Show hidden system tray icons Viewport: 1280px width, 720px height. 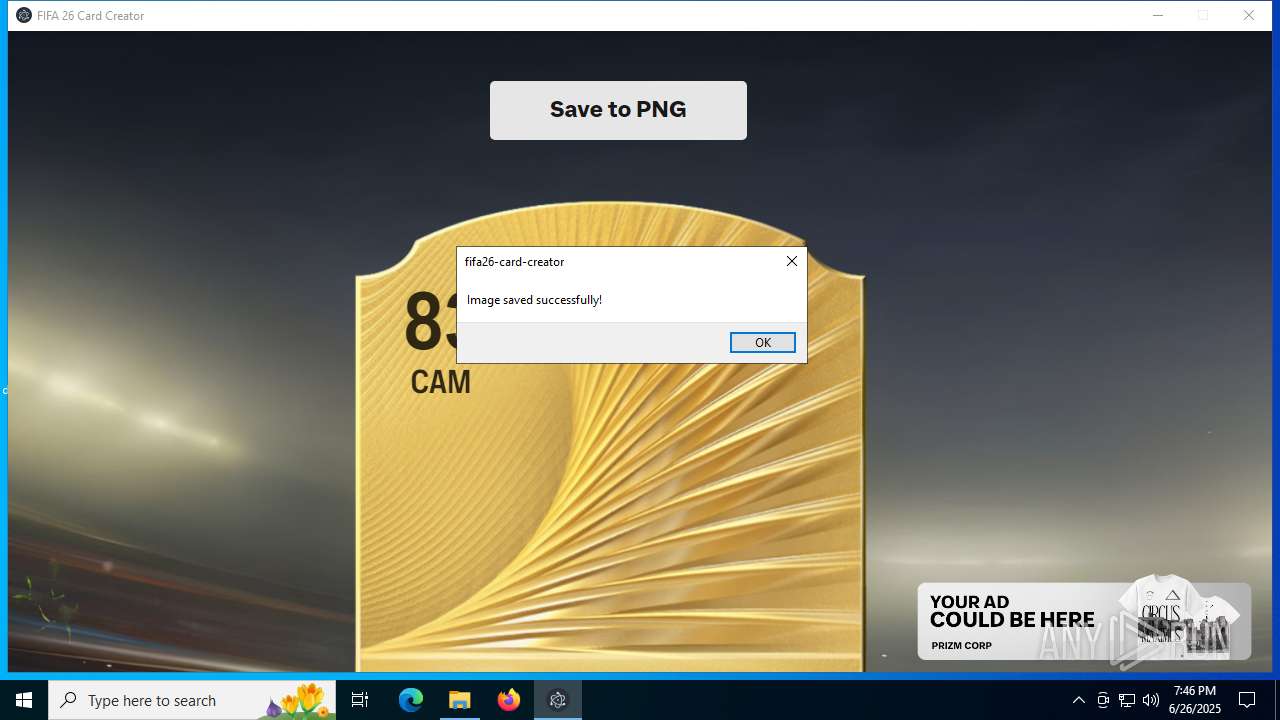(1078, 700)
